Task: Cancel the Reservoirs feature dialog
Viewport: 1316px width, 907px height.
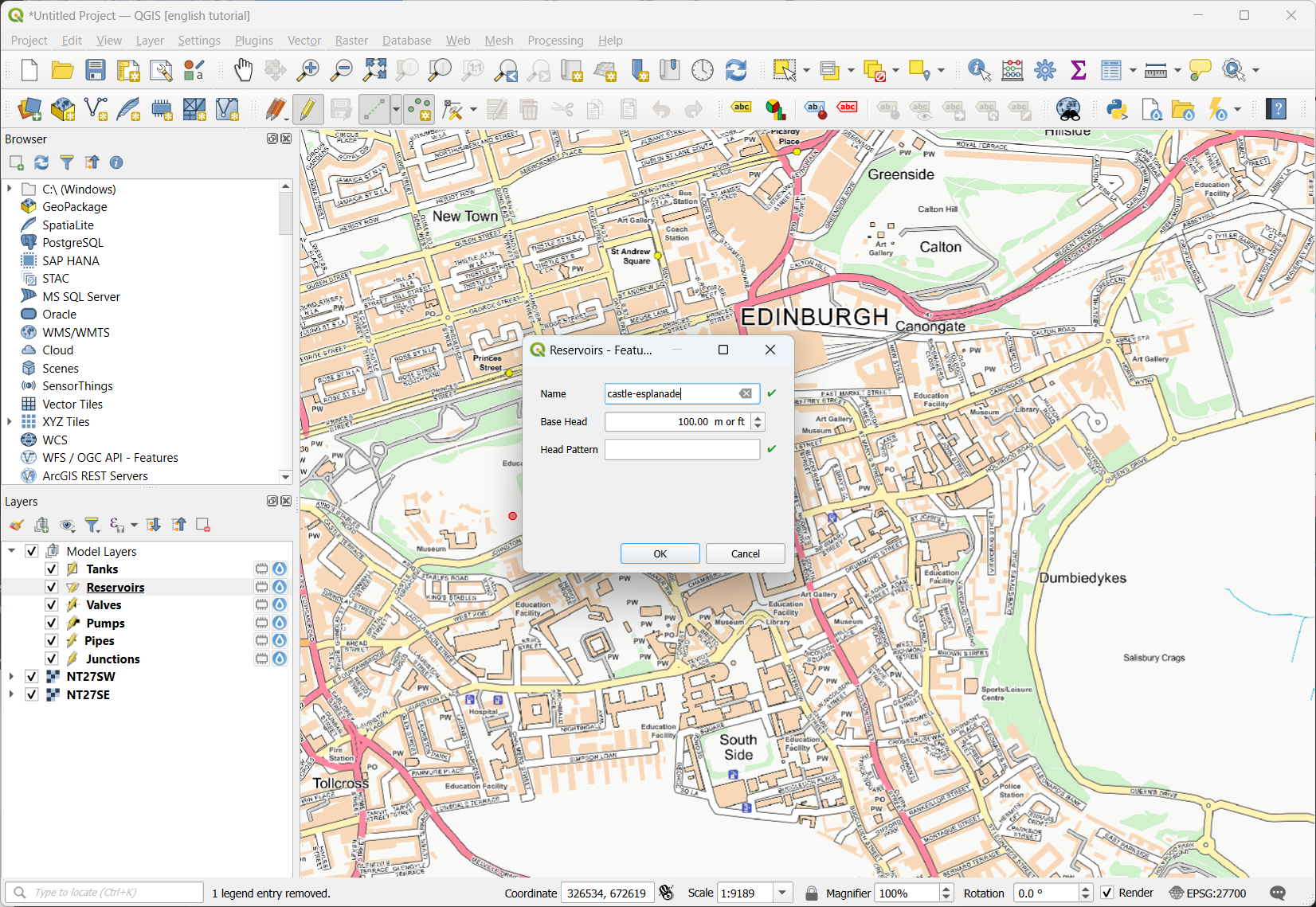Action: click(x=745, y=553)
